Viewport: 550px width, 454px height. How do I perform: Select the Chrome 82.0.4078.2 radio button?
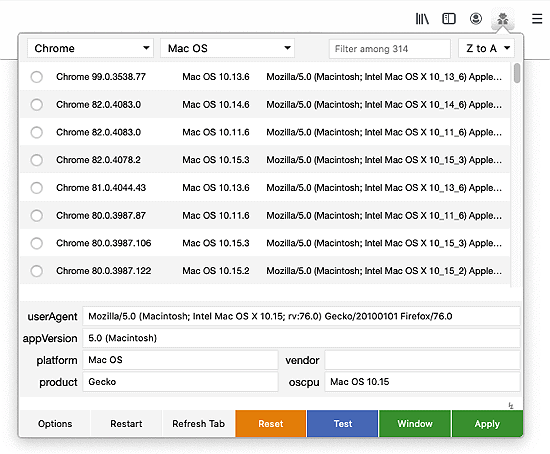(x=36, y=160)
